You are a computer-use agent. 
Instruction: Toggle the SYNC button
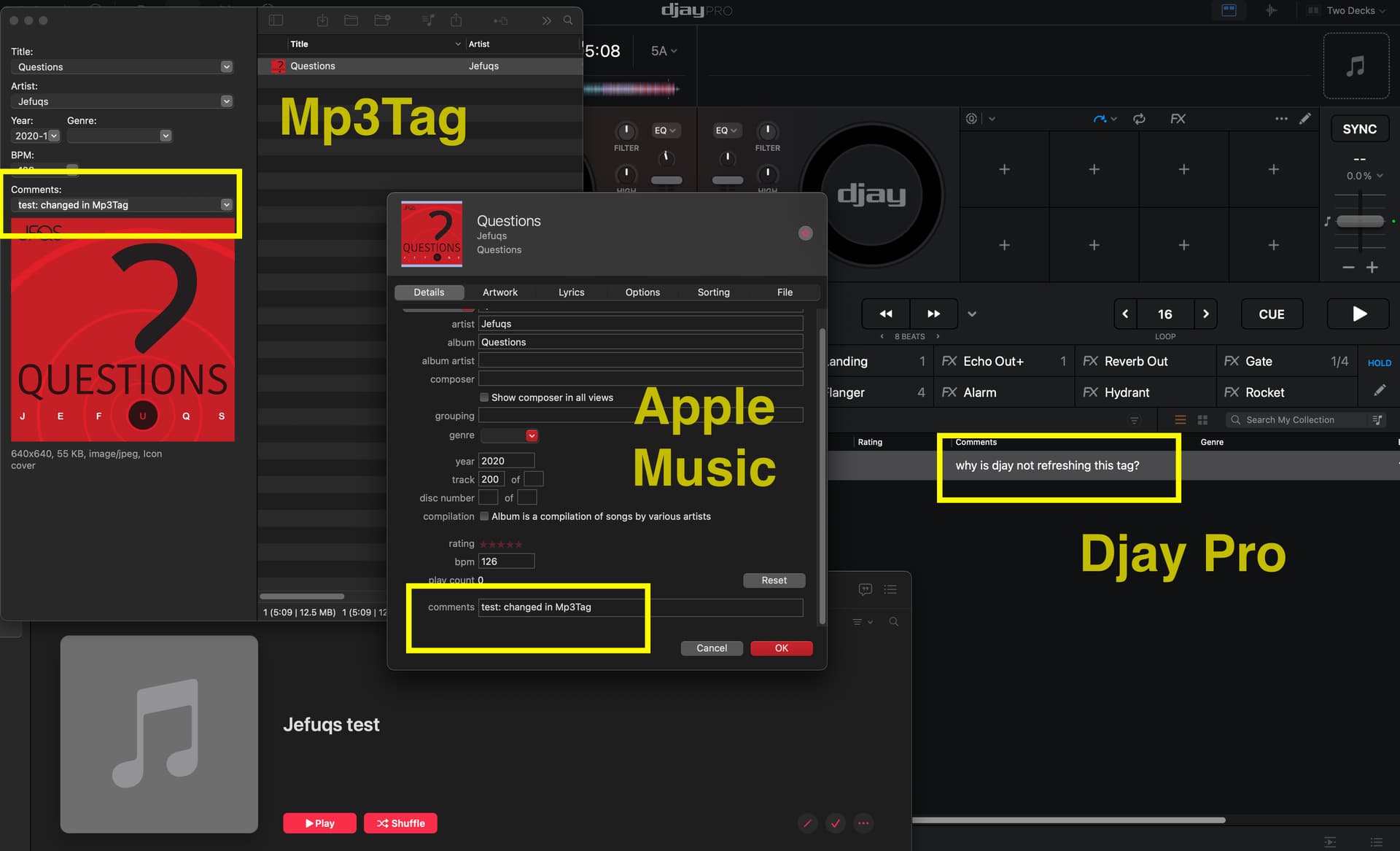[1359, 129]
